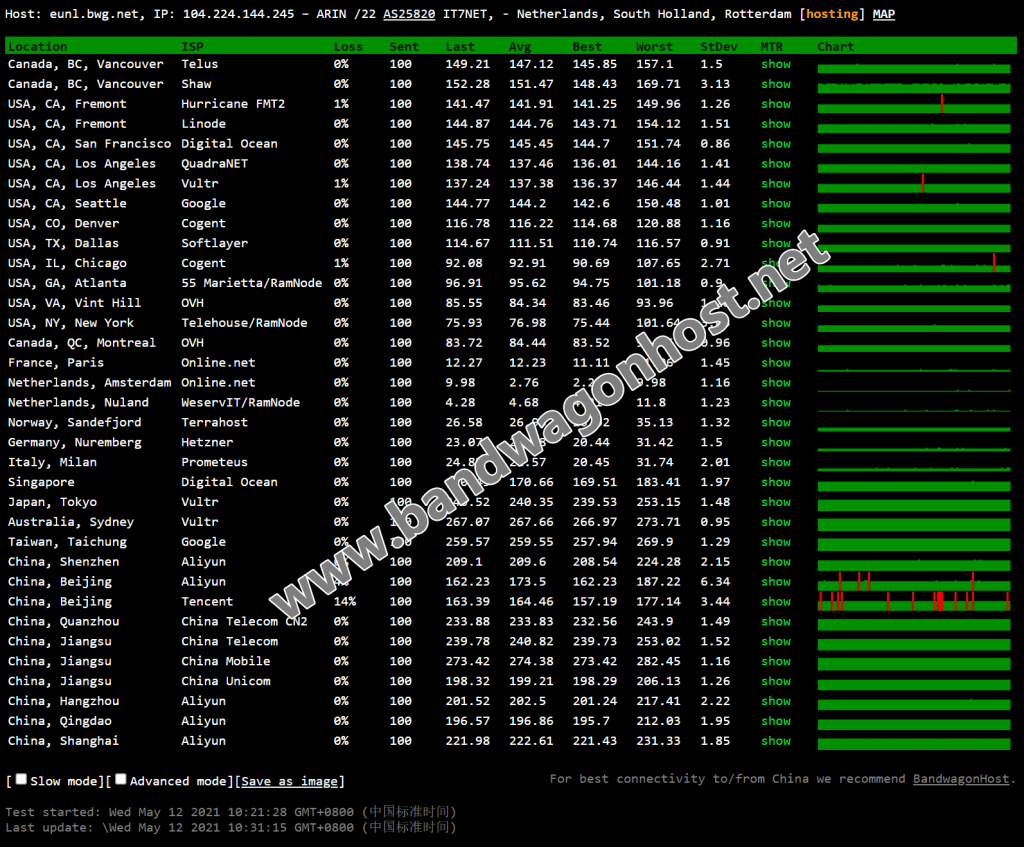Viewport: 1024px width, 847px height.
Task: Show MTR for Hangzhou Aliyun row
Action: [776, 701]
